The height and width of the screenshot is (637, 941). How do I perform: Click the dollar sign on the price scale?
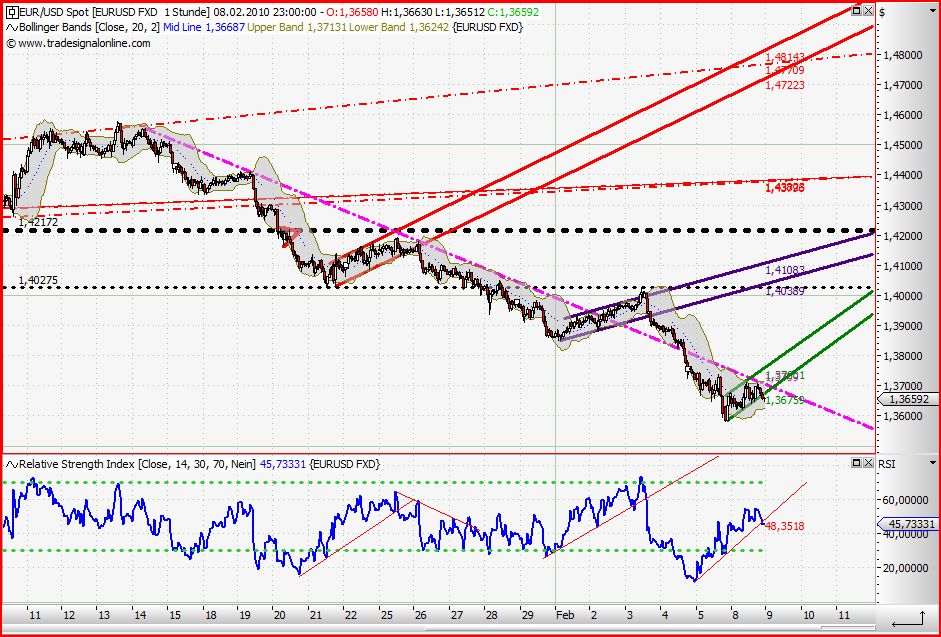click(x=883, y=12)
